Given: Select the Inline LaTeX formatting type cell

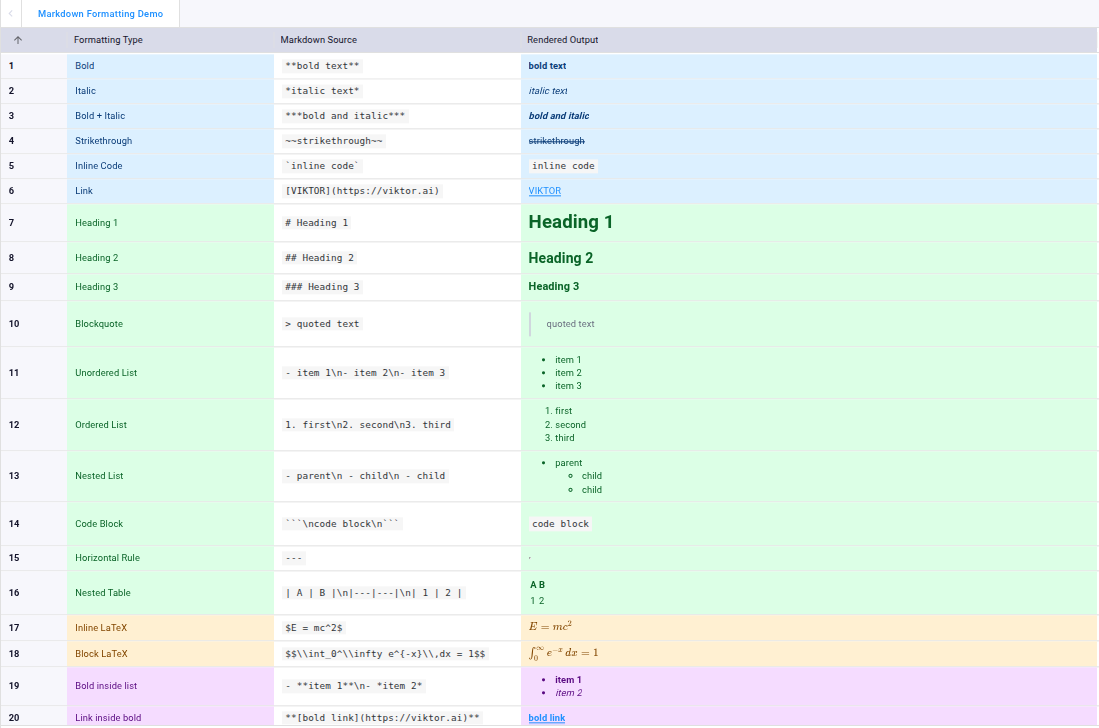Looking at the screenshot, I should pos(170,628).
